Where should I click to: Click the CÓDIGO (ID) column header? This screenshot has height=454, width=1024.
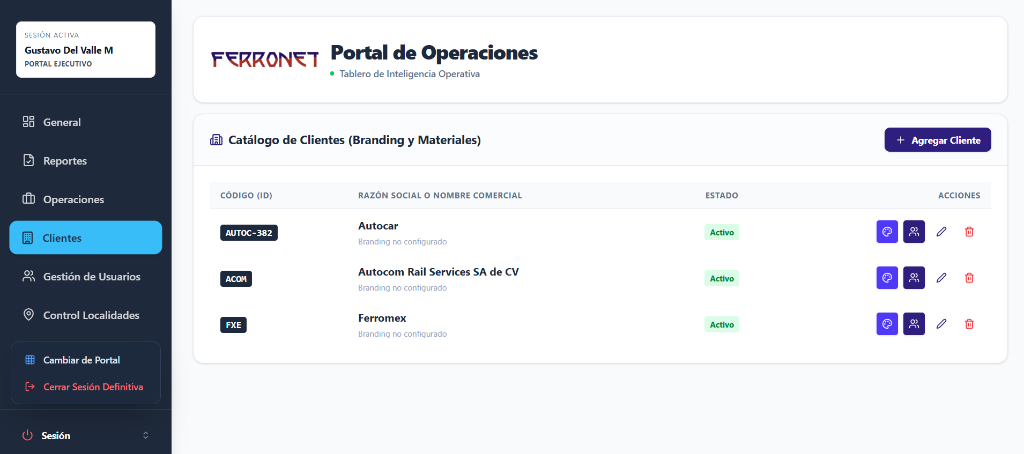pyautogui.click(x=246, y=195)
